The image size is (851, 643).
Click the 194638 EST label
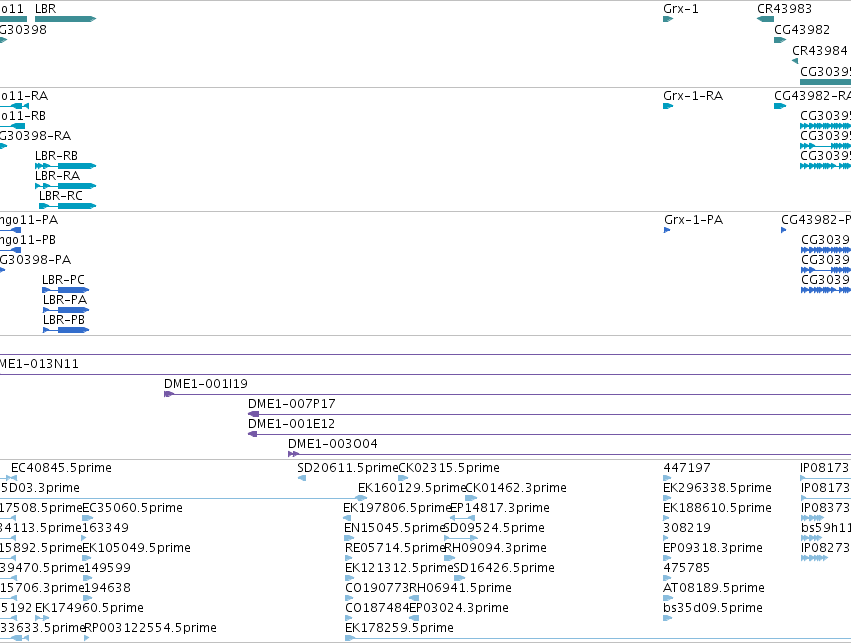click(x=107, y=588)
